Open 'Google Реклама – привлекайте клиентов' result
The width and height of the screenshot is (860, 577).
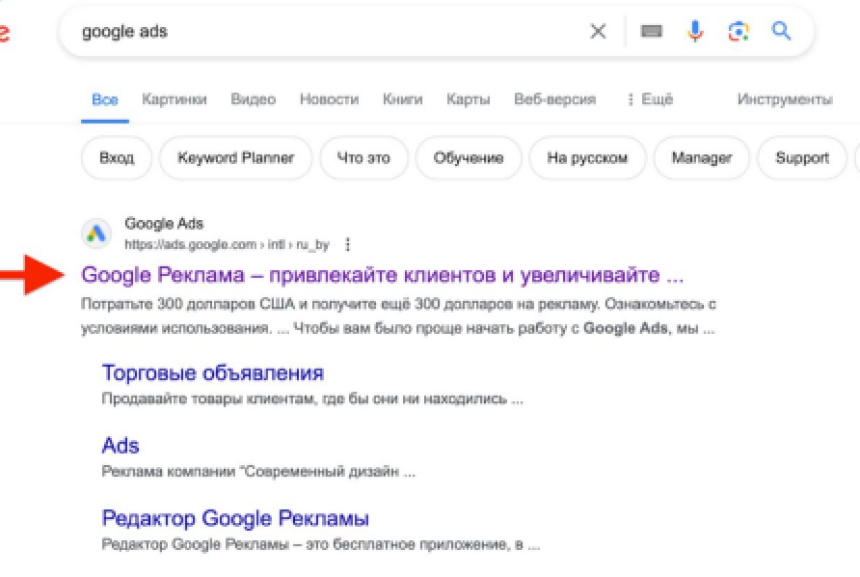383,275
